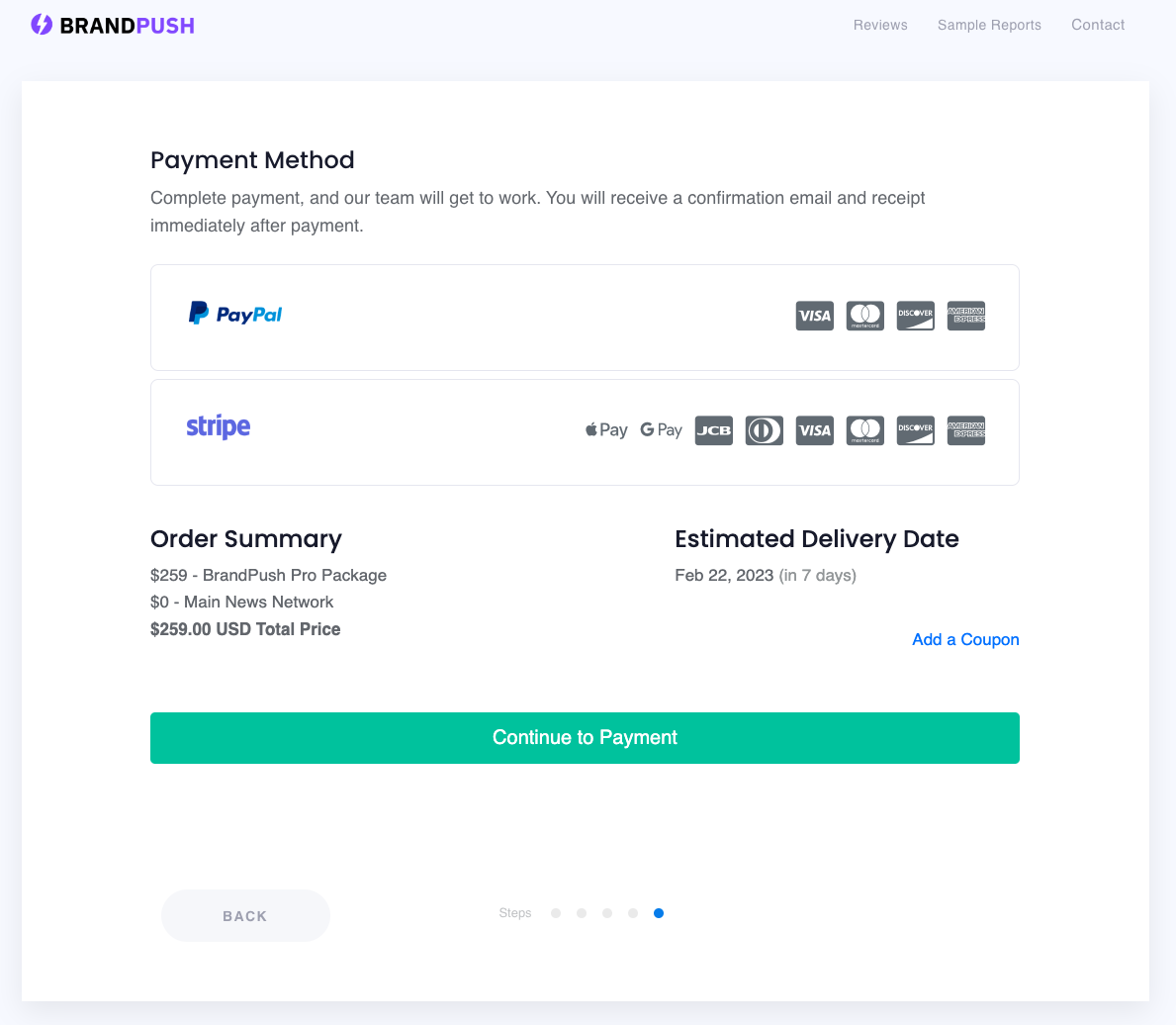Click the PayPal logo

tap(234, 314)
